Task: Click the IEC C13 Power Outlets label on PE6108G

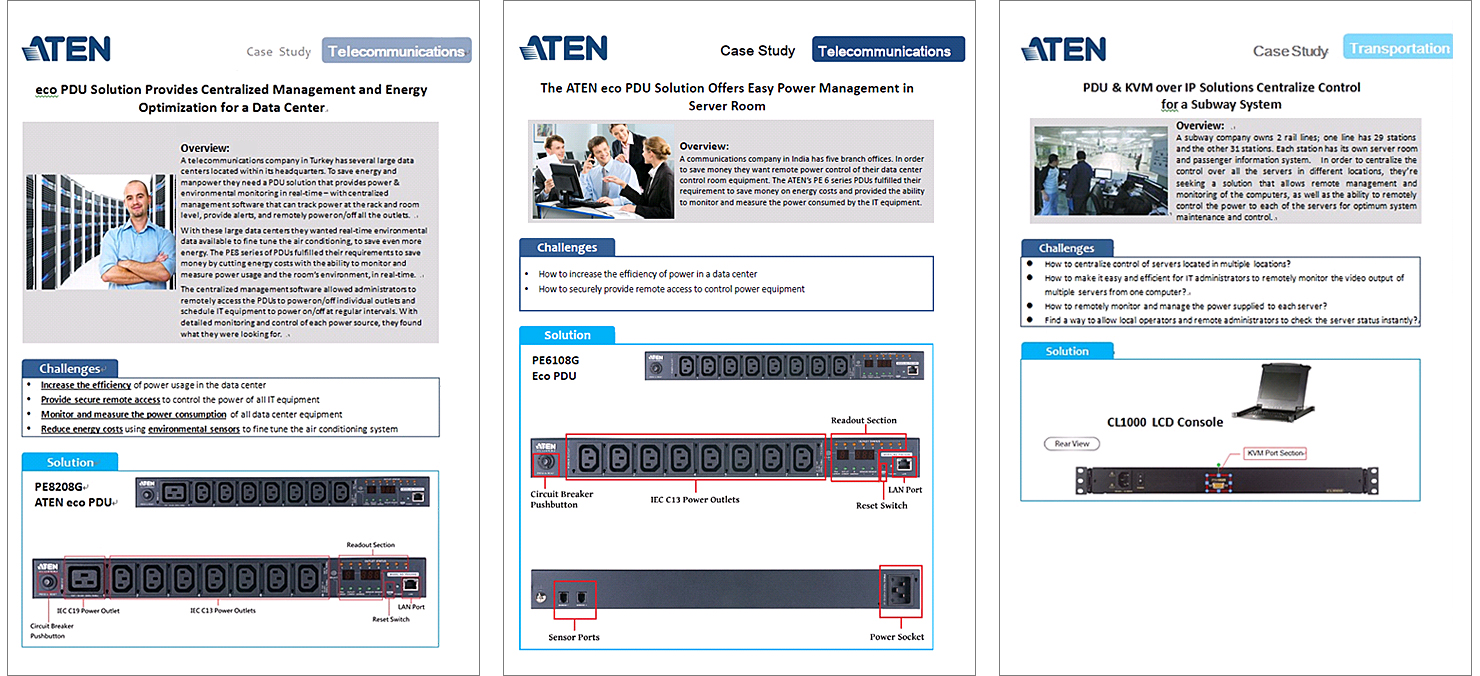Action: [695, 499]
